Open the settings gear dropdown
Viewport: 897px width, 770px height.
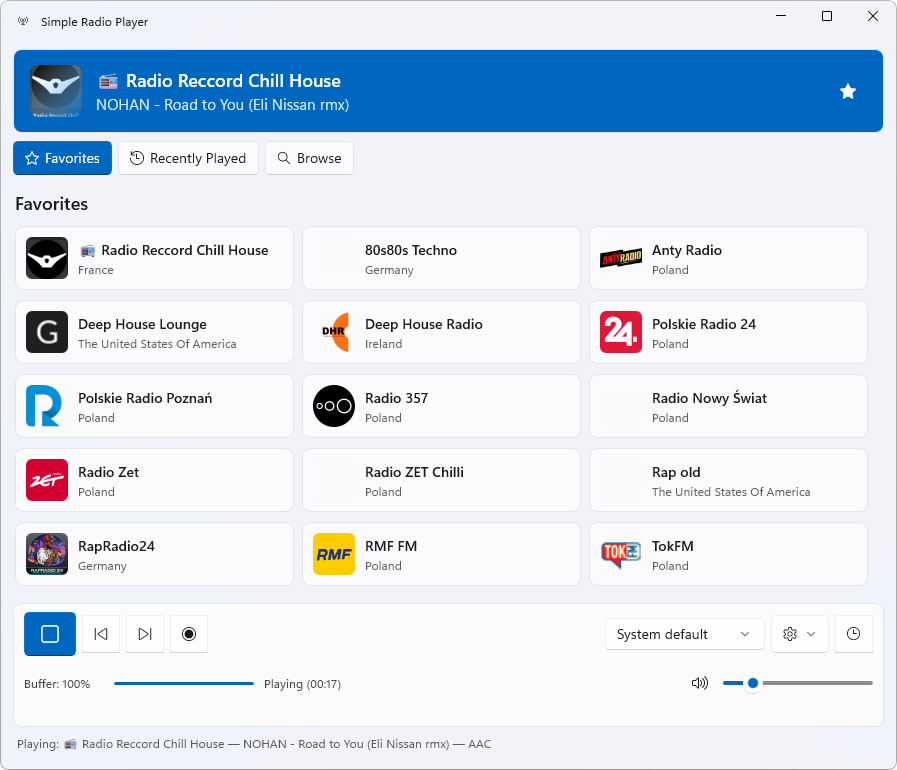coord(799,634)
